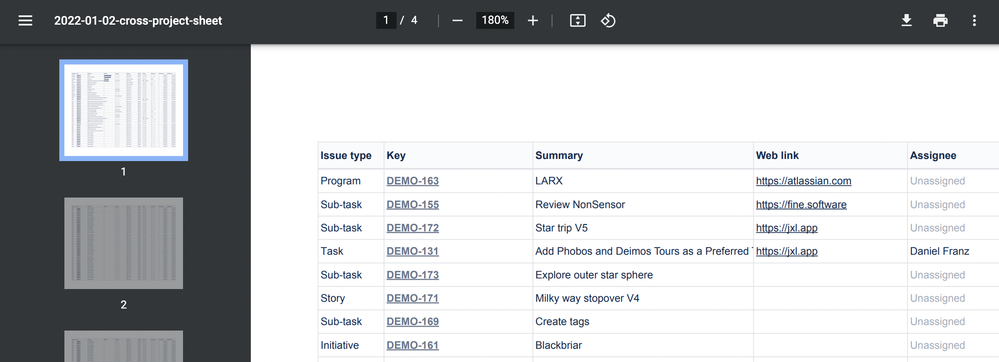This screenshot has width=999, height=362.
Task: Click Sub-task in the Create tags row
Action: 341,322
